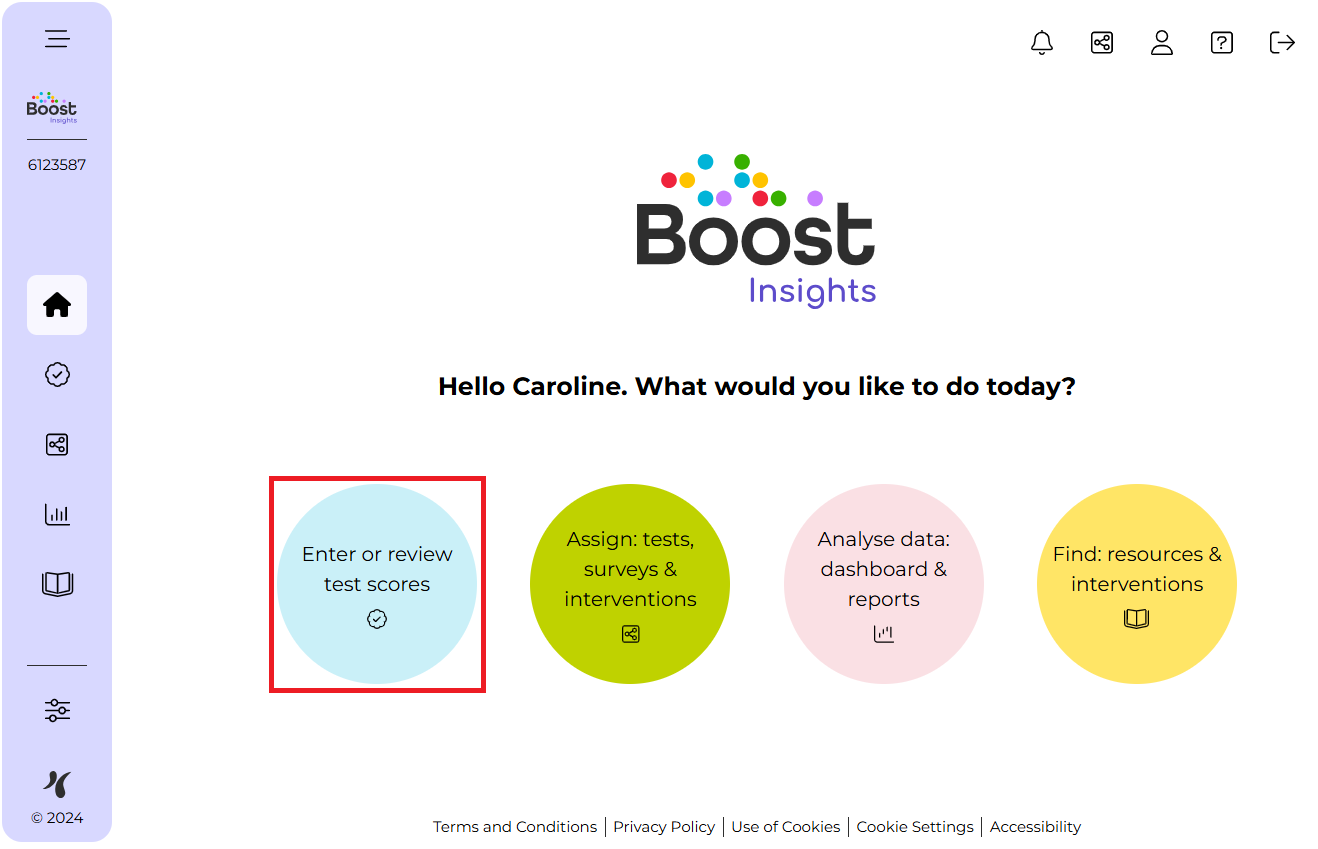This screenshot has height=849, width=1318.
Task: Click the share icon in top bar
Action: pyautogui.click(x=1102, y=43)
